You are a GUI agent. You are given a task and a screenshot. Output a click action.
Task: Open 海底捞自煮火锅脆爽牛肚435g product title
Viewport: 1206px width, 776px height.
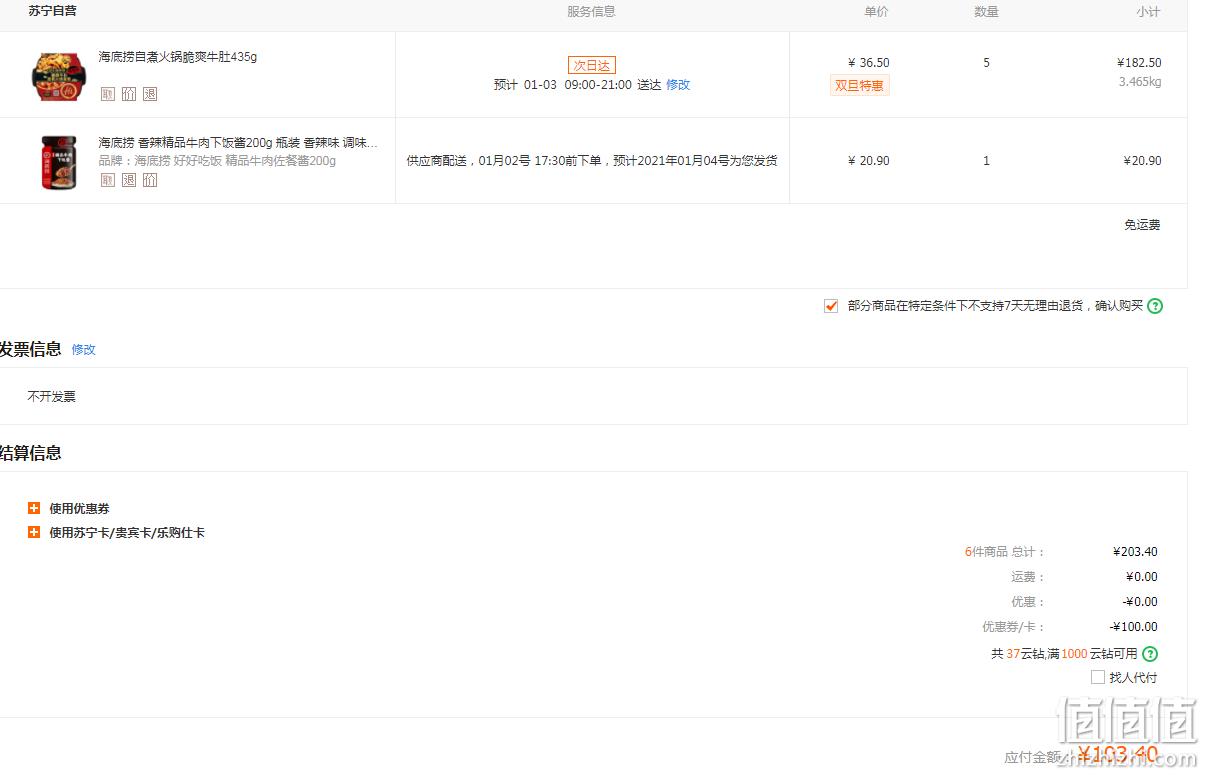pos(178,57)
